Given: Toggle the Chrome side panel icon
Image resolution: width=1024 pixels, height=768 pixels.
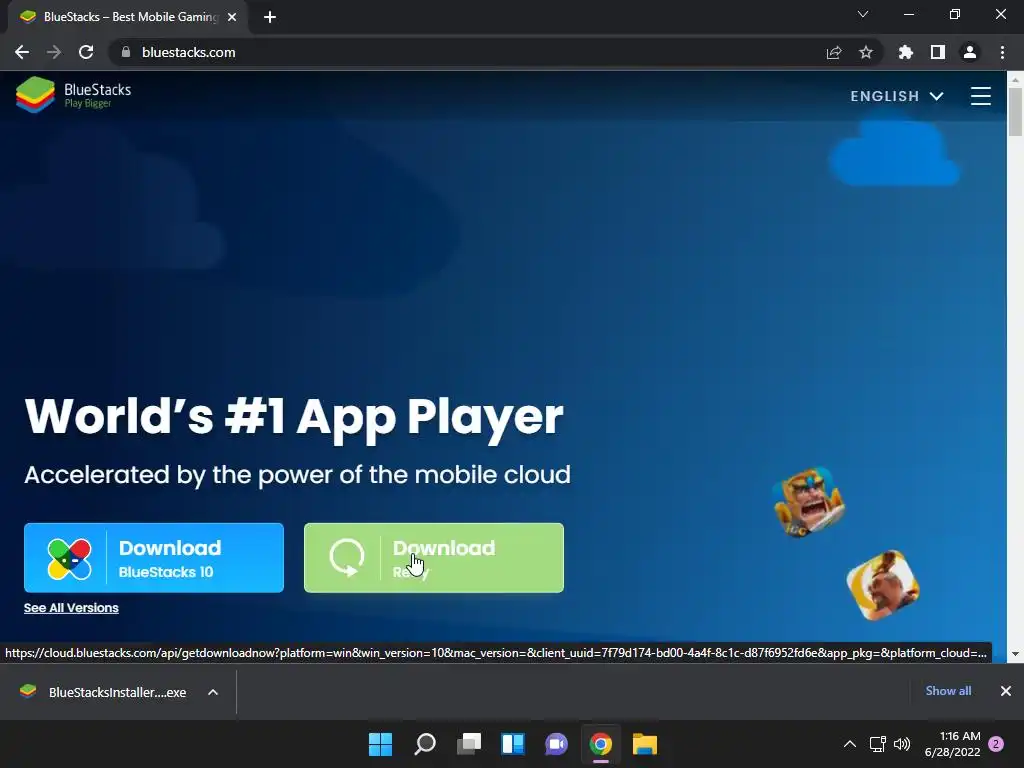Looking at the screenshot, I should [938, 52].
